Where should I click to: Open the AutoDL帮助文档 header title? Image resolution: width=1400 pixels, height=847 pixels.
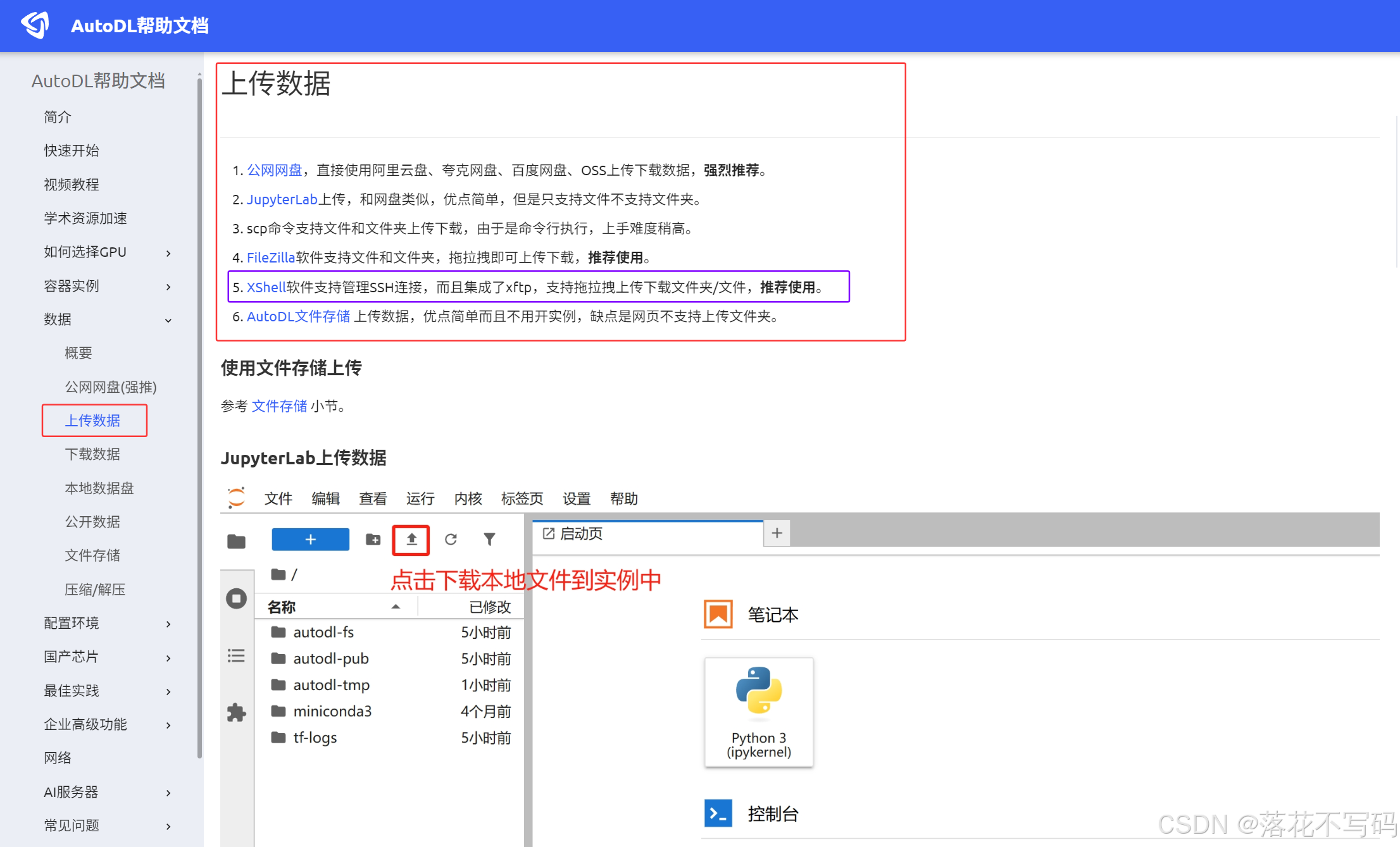pyautogui.click(x=139, y=26)
